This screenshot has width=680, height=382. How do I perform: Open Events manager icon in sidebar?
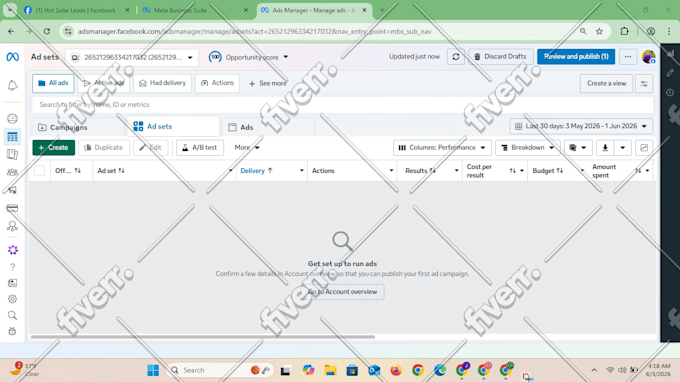[x=12, y=226]
